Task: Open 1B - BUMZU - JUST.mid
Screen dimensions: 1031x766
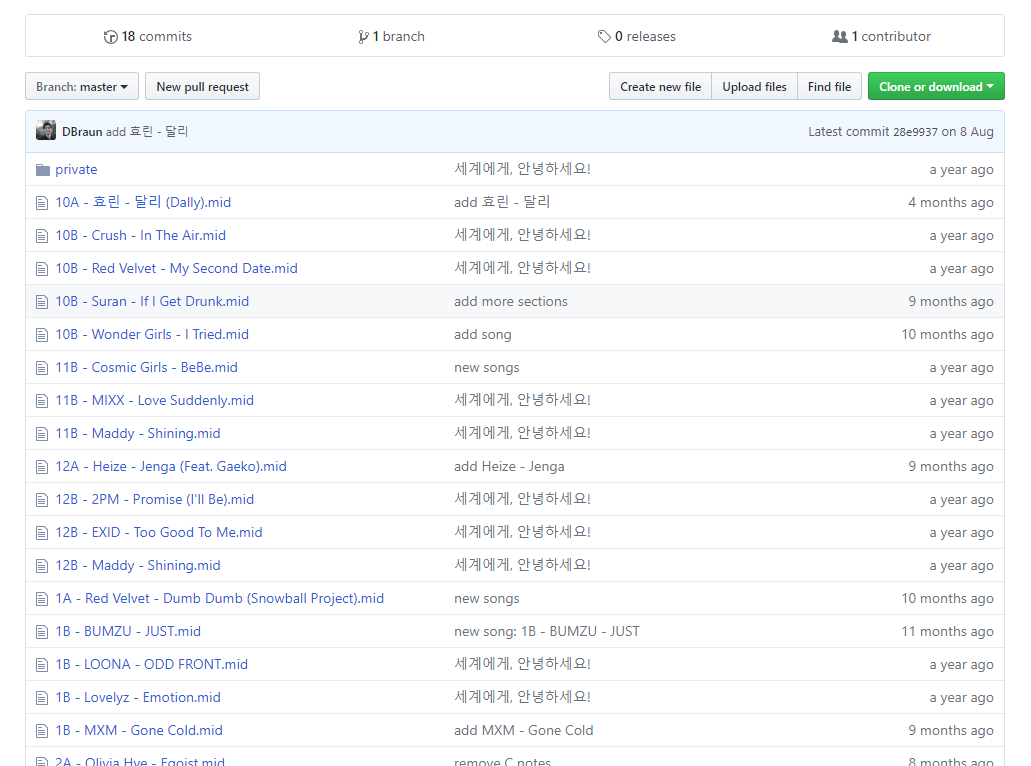Action: 128,631
